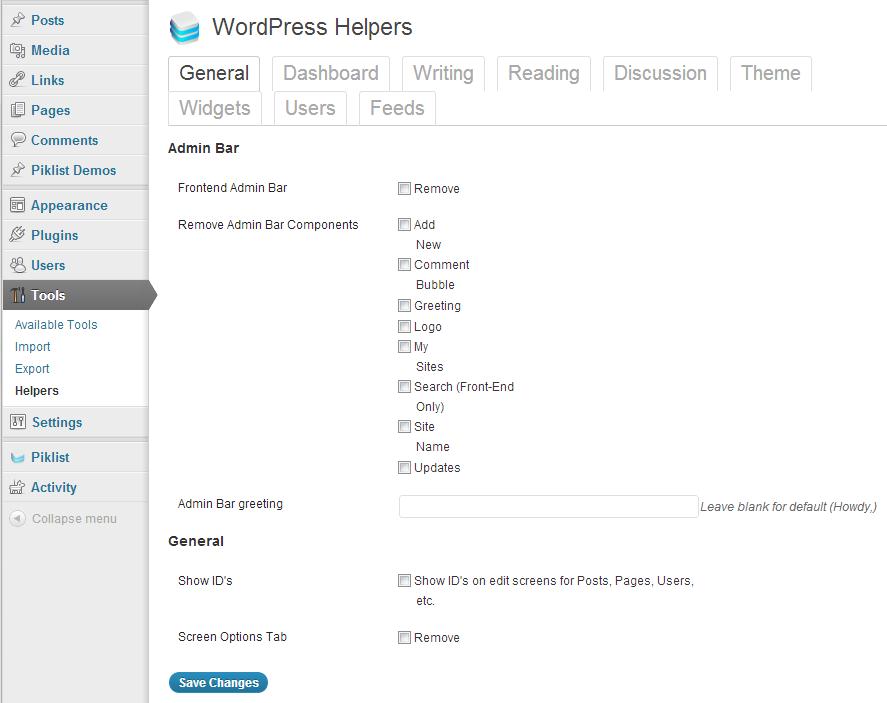Click the Links menu label
This screenshot has width=887, height=703.
click(x=48, y=80)
